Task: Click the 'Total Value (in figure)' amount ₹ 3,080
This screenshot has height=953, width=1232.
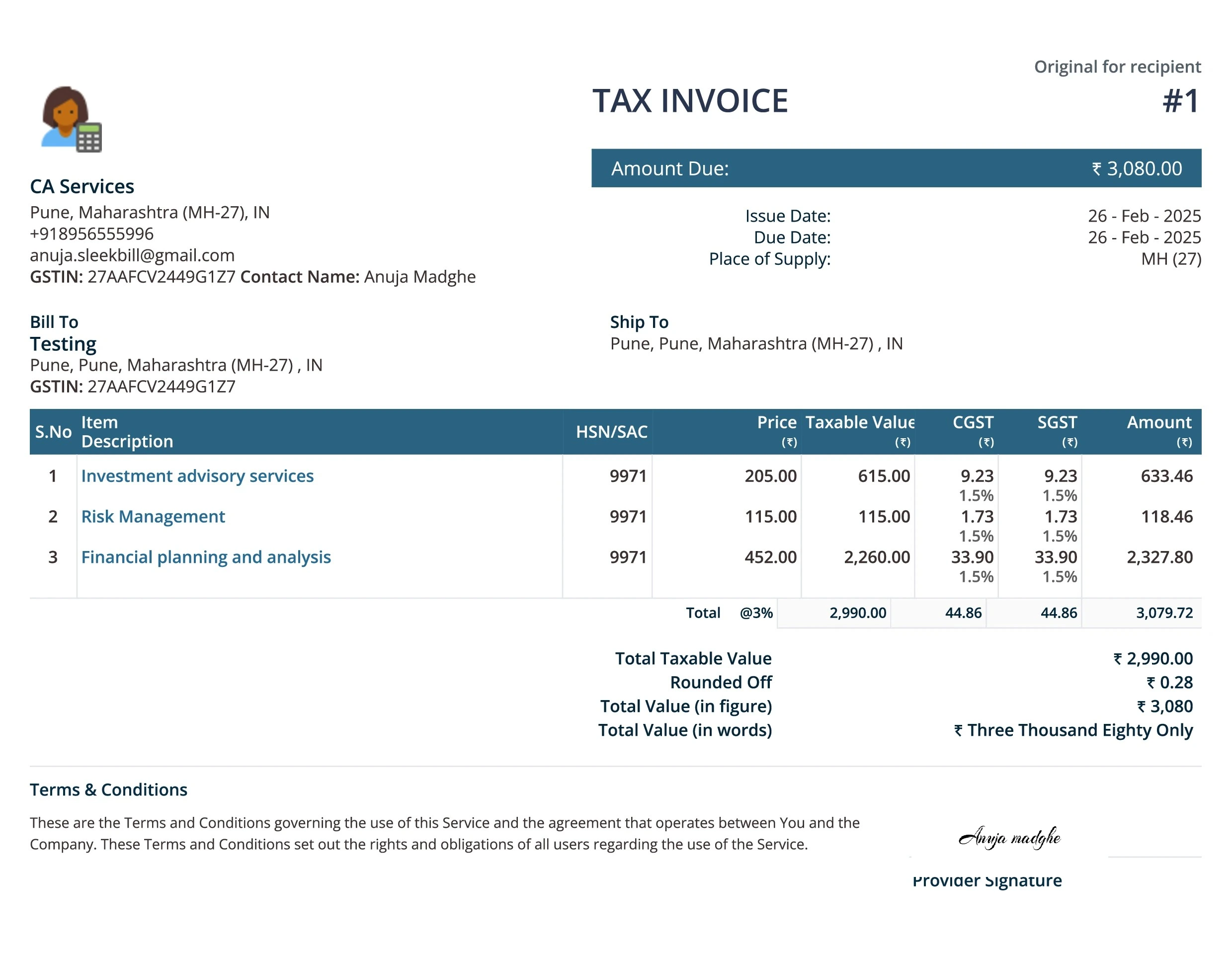Action: (1164, 707)
